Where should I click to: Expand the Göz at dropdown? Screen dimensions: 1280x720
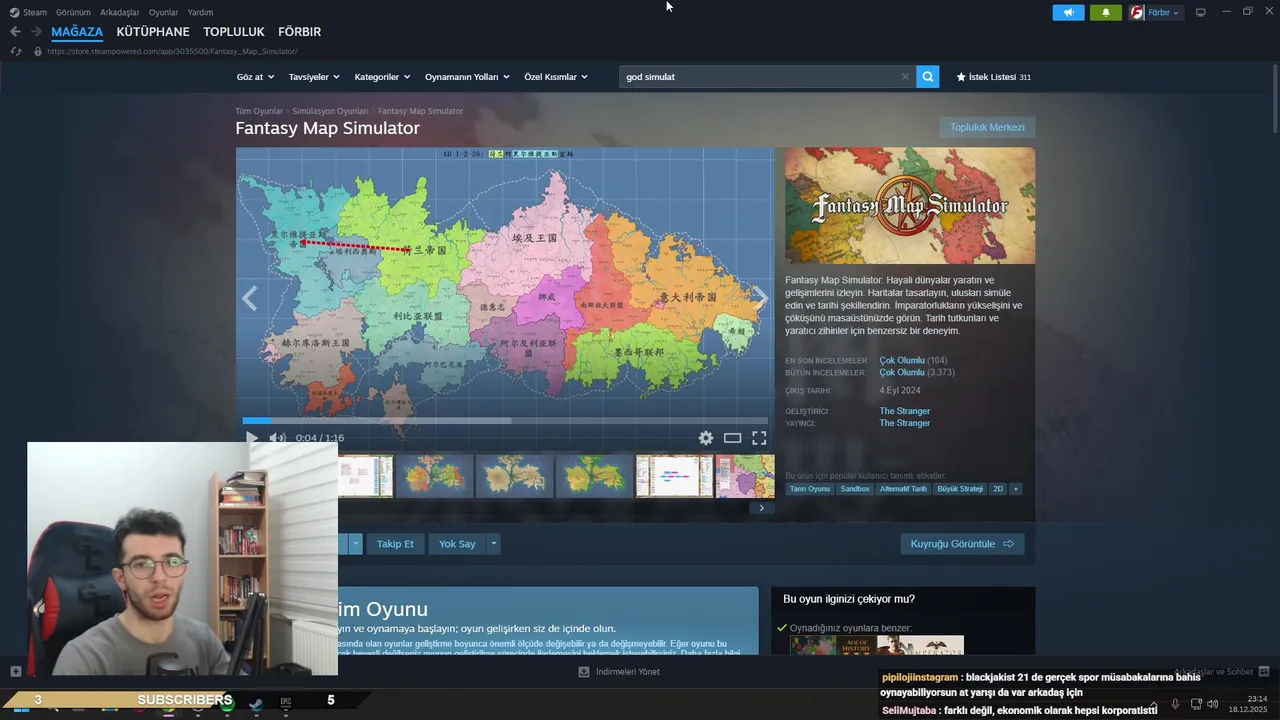tap(254, 77)
